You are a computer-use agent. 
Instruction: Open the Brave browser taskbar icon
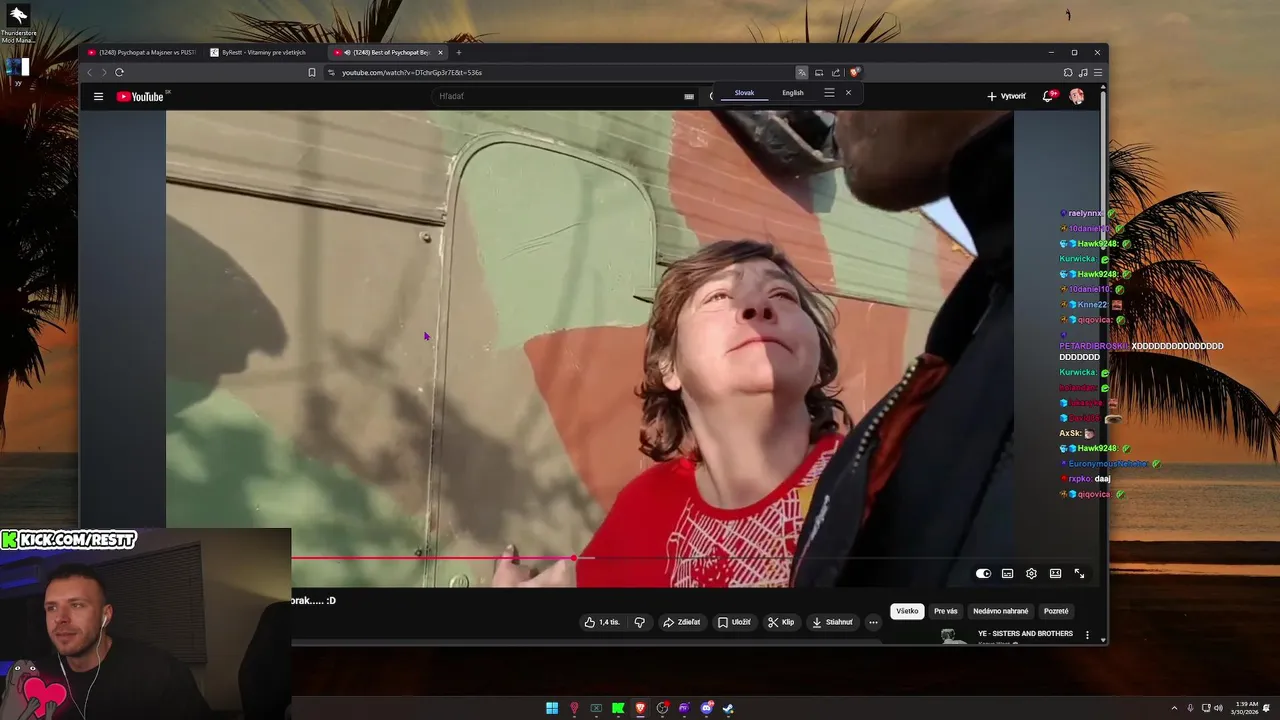click(640, 708)
